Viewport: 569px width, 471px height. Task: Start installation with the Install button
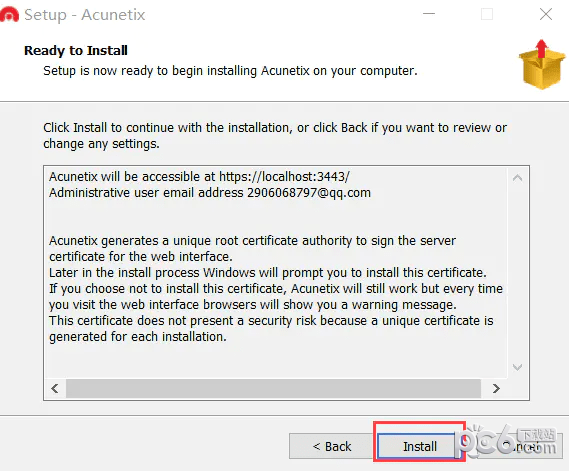pyautogui.click(x=420, y=446)
